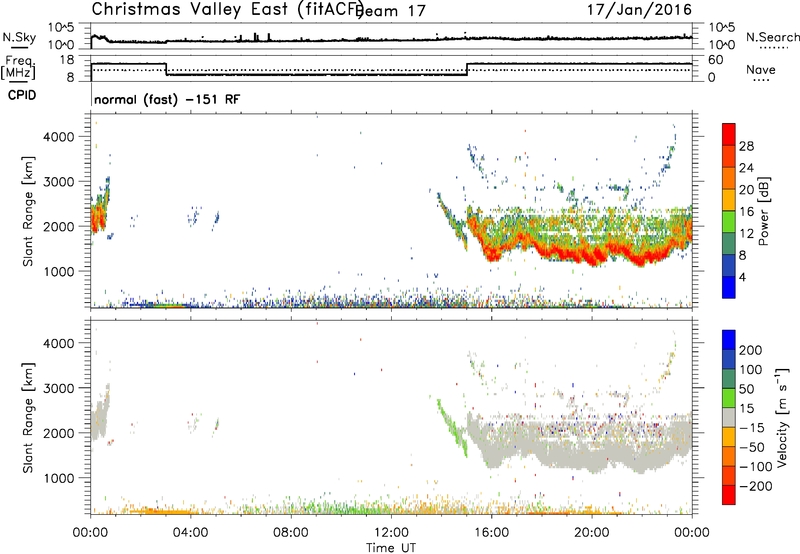Select the 'Power [dB]' color bar title
Image resolution: width=800 pixels, height=554 pixels.
[763, 211]
